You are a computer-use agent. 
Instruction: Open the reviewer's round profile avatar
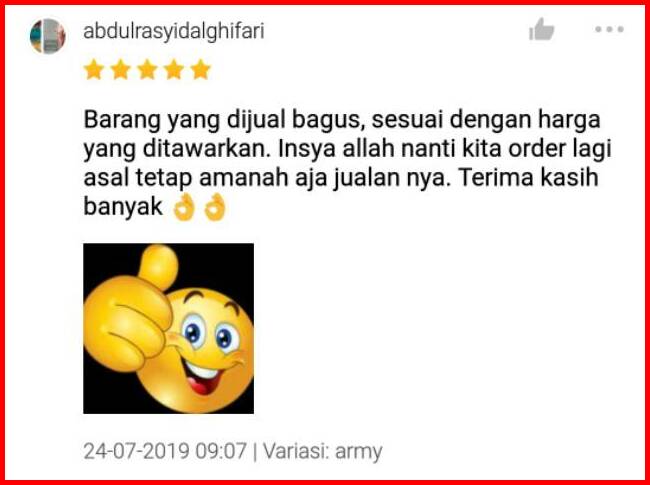pyautogui.click(x=48, y=36)
